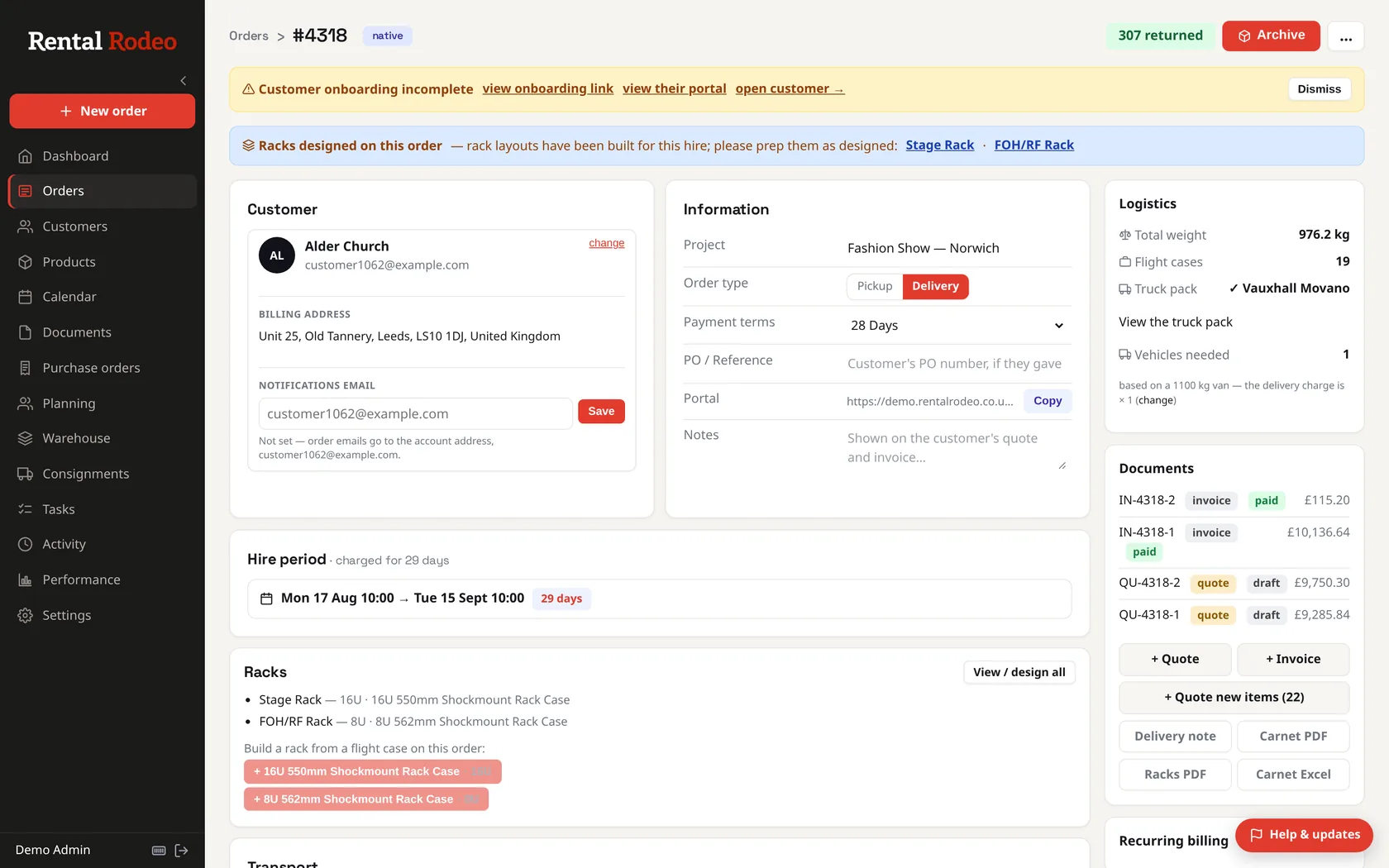Open the more options ellipsis menu
The width and height of the screenshot is (1389, 868).
pyautogui.click(x=1346, y=36)
